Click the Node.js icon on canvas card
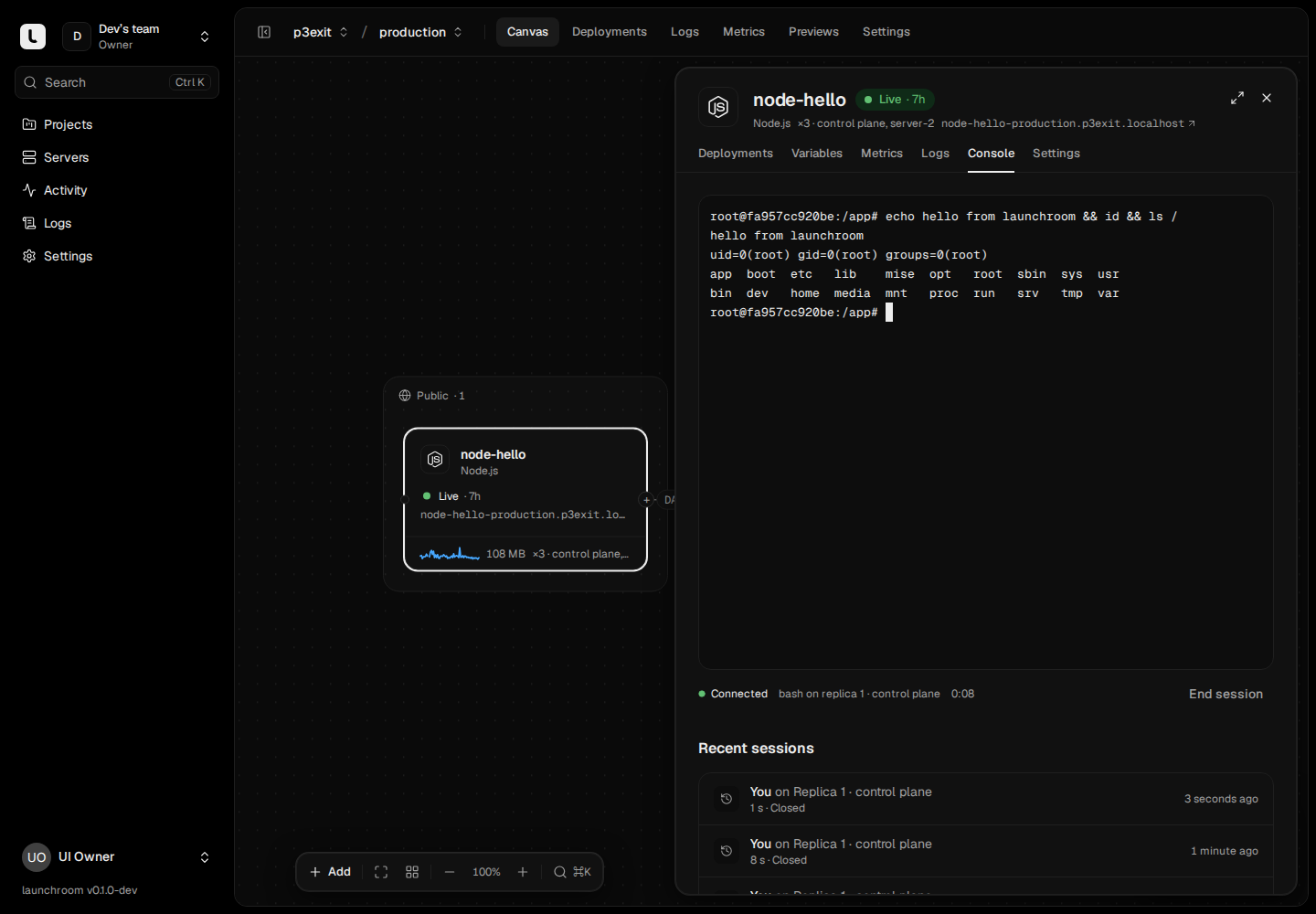1316x914 pixels. (435, 460)
